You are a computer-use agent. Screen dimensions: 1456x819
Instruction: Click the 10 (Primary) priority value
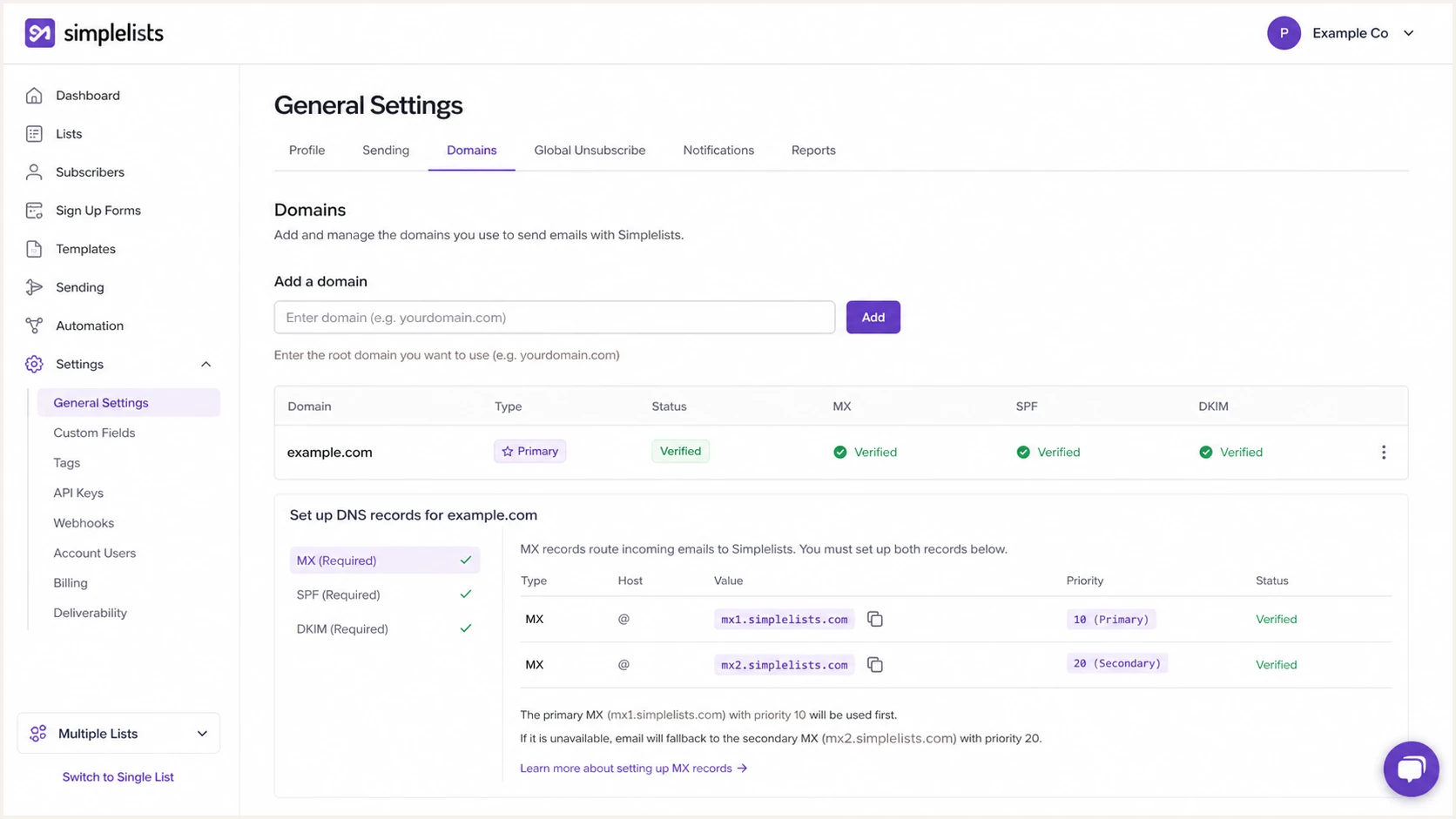pyautogui.click(x=1111, y=619)
